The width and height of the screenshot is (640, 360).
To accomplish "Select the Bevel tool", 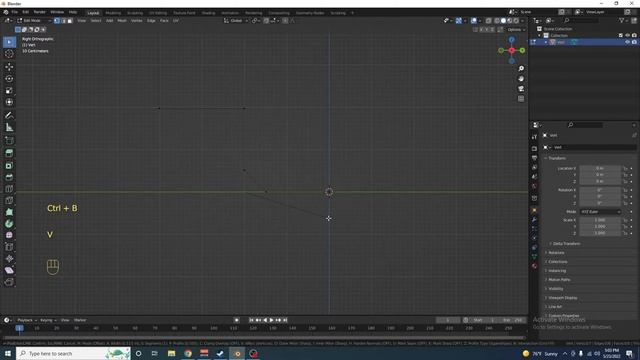I will pos(9,177).
